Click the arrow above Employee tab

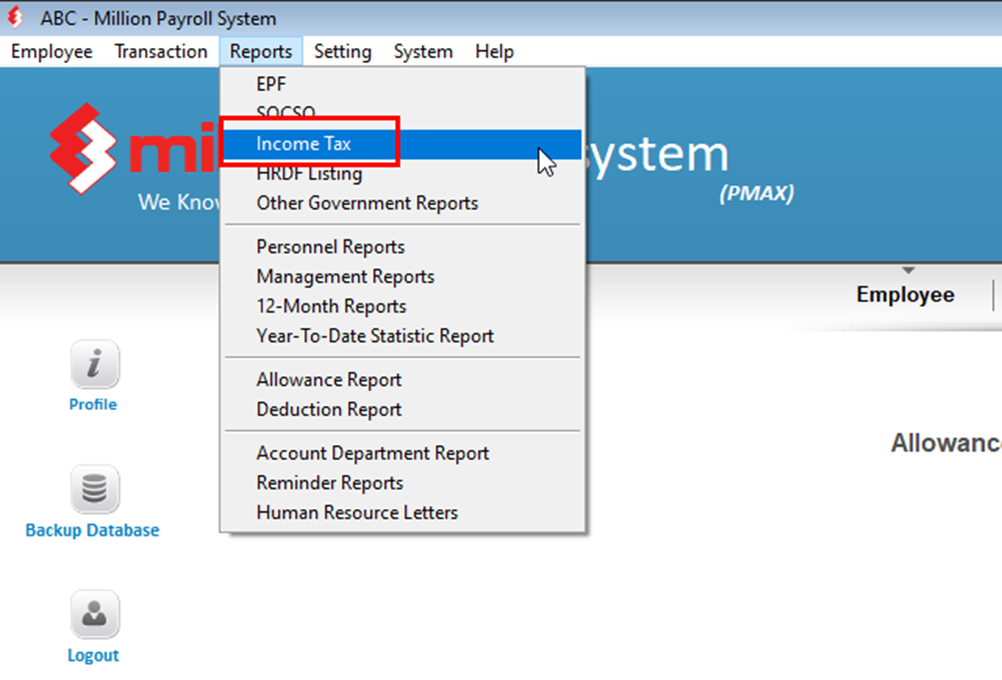pyautogui.click(x=908, y=270)
